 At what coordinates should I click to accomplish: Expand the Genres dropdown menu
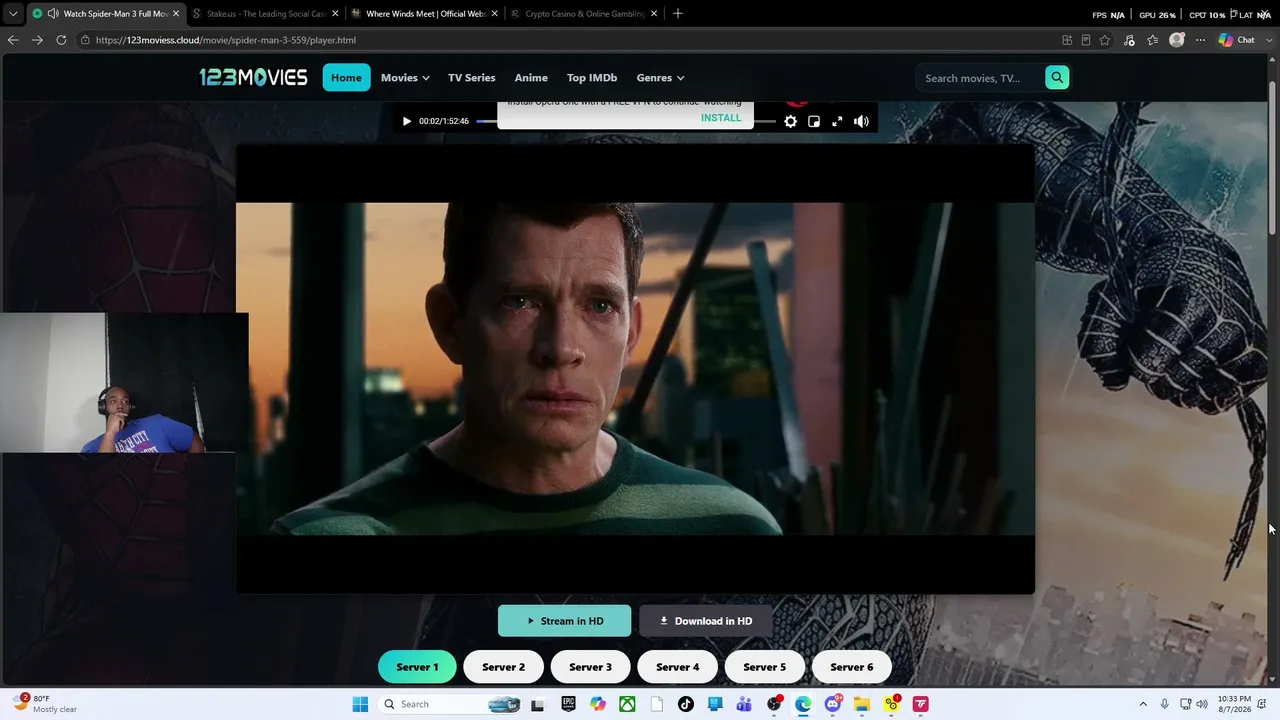pos(660,77)
